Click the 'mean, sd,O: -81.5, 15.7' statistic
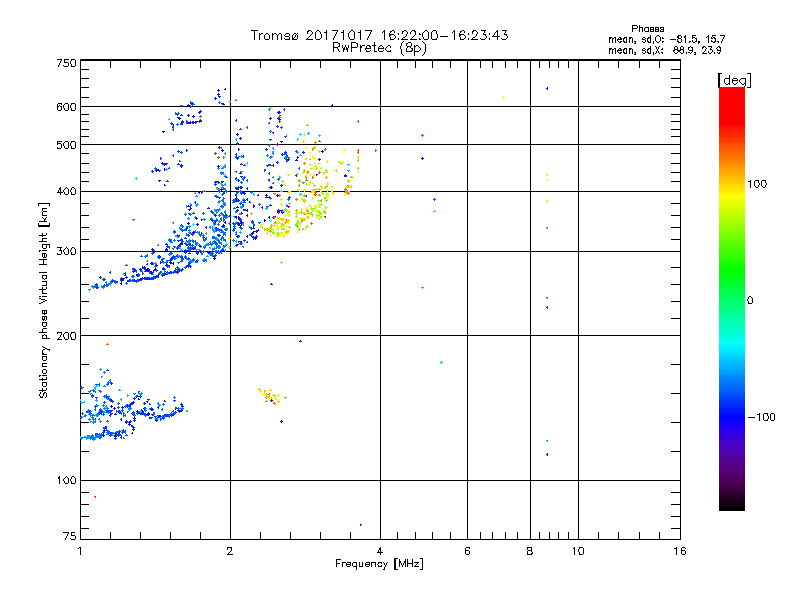The height and width of the screenshot is (600, 800). coord(666,39)
